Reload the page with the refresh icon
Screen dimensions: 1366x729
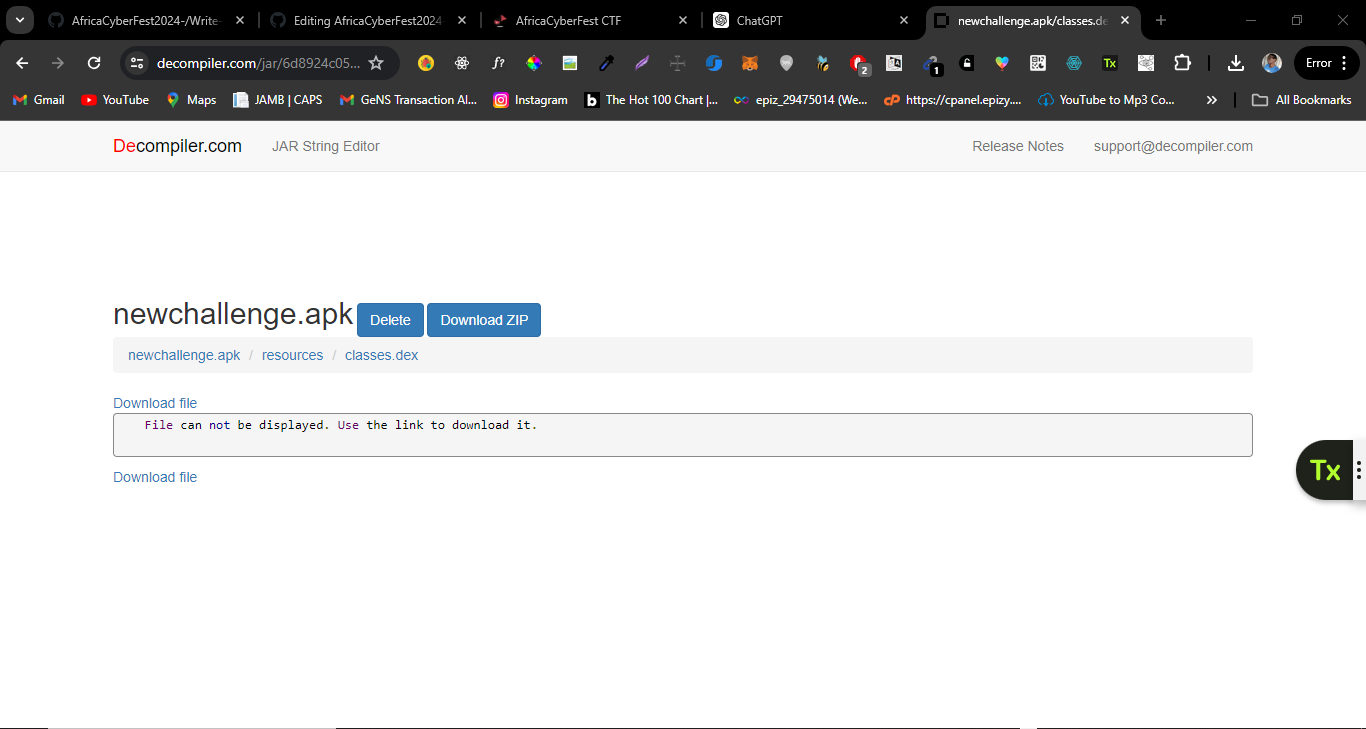pos(94,63)
